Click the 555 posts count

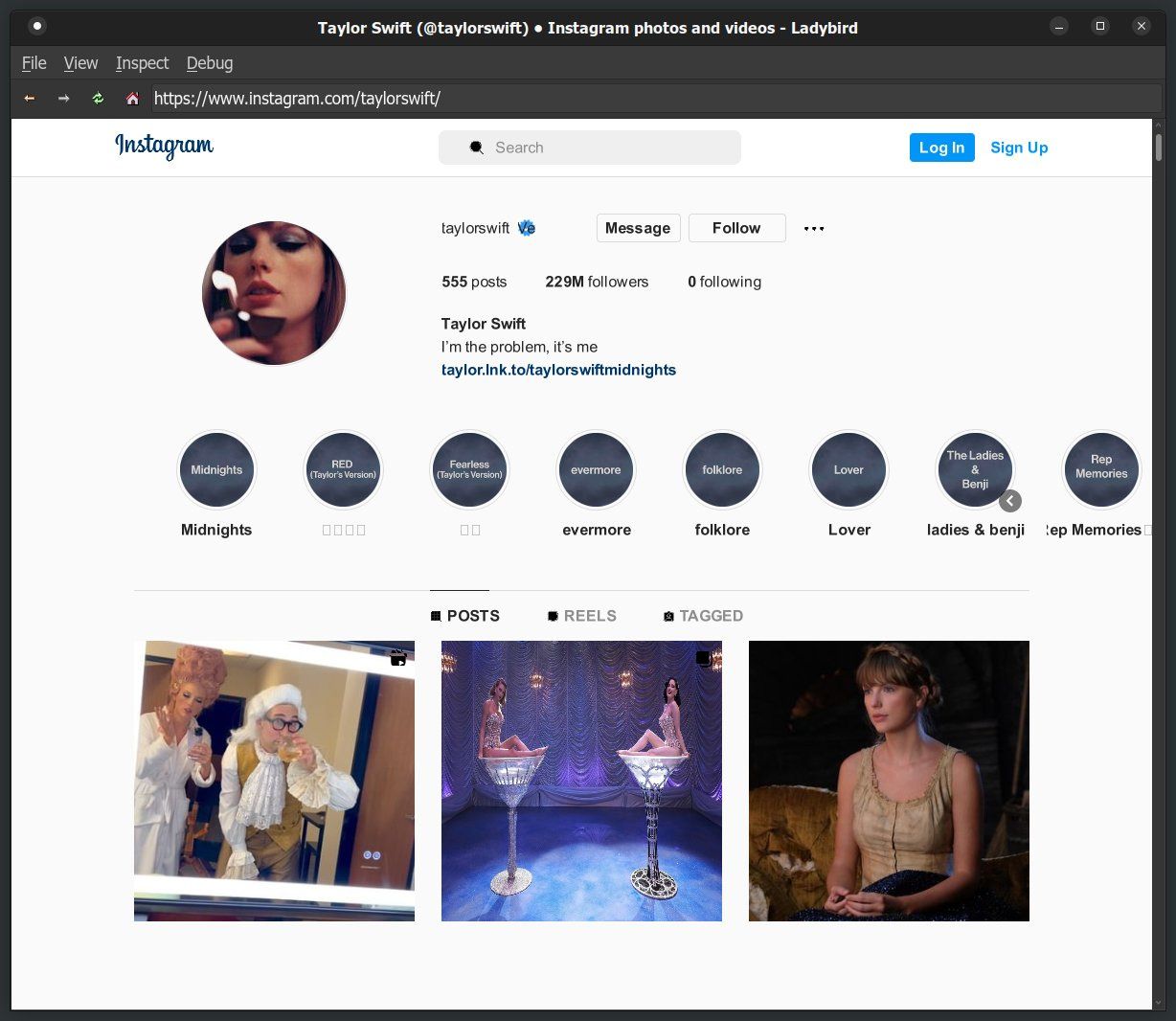pyautogui.click(x=474, y=282)
